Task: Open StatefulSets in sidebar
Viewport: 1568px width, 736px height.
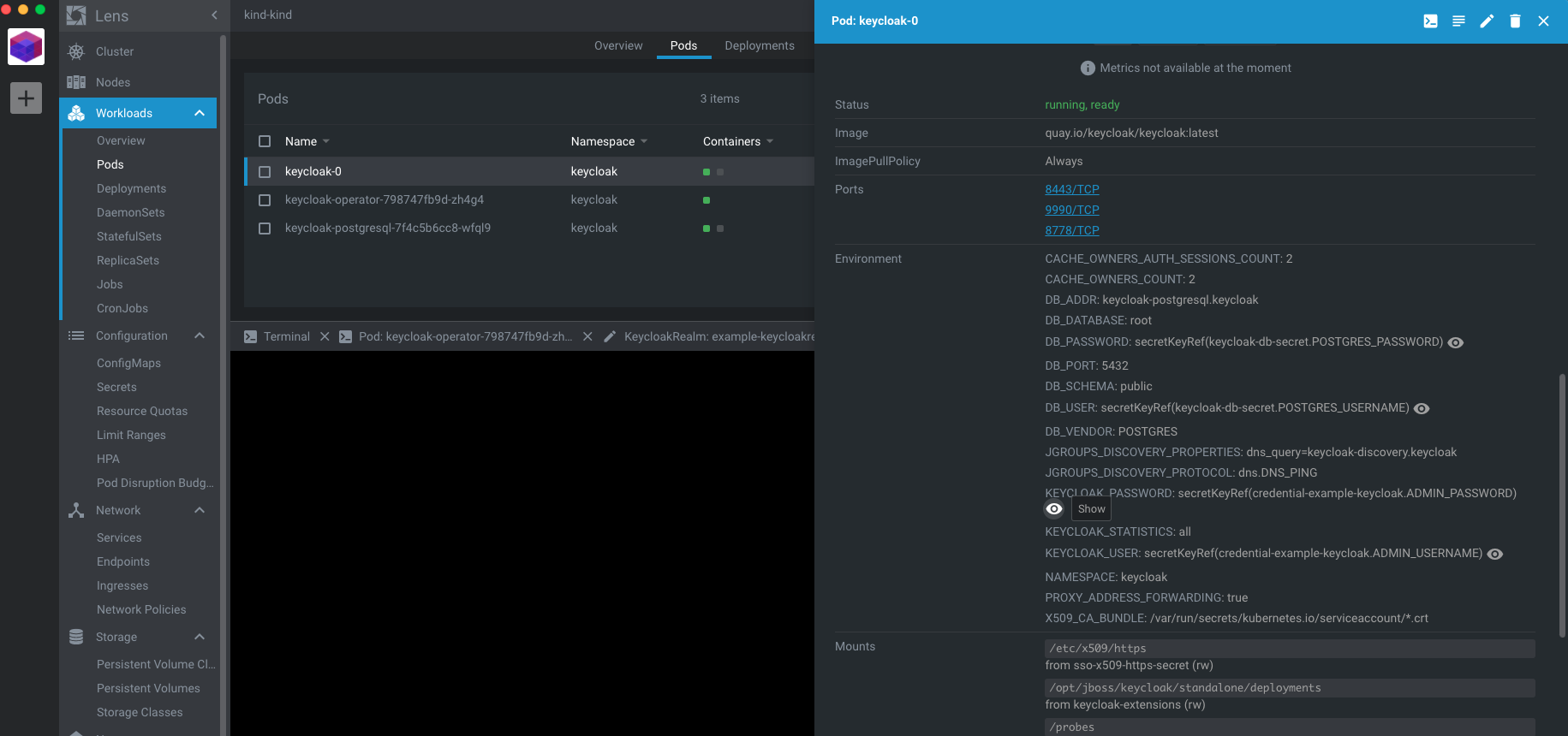Action: (x=128, y=236)
